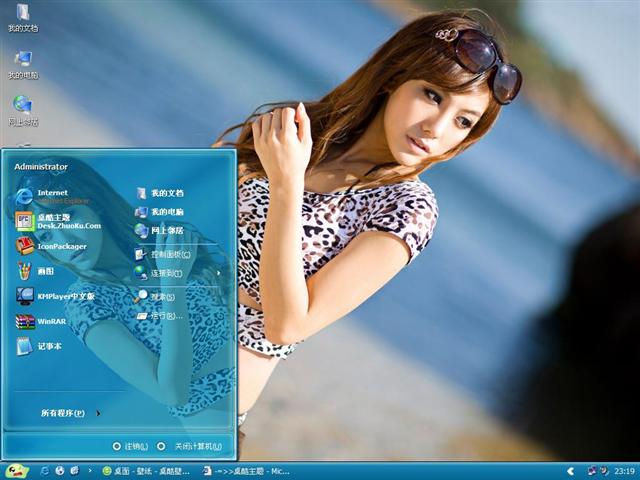The width and height of the screenshot is (640, 480).
Task: Expand hidden system tray icons arrow
Action: point(571,471)
